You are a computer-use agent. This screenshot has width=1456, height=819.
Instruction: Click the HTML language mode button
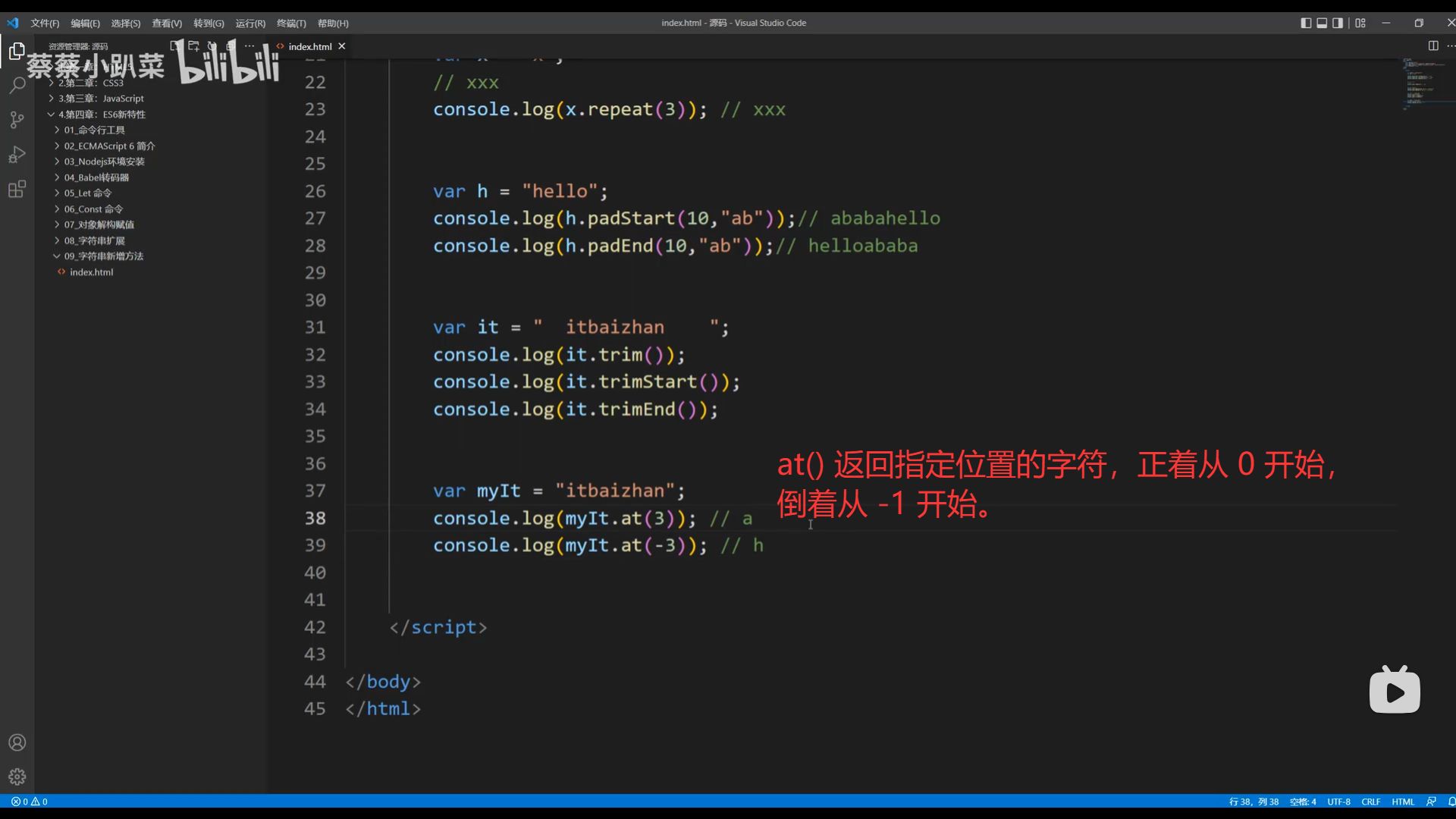[x=1402, y=802]
